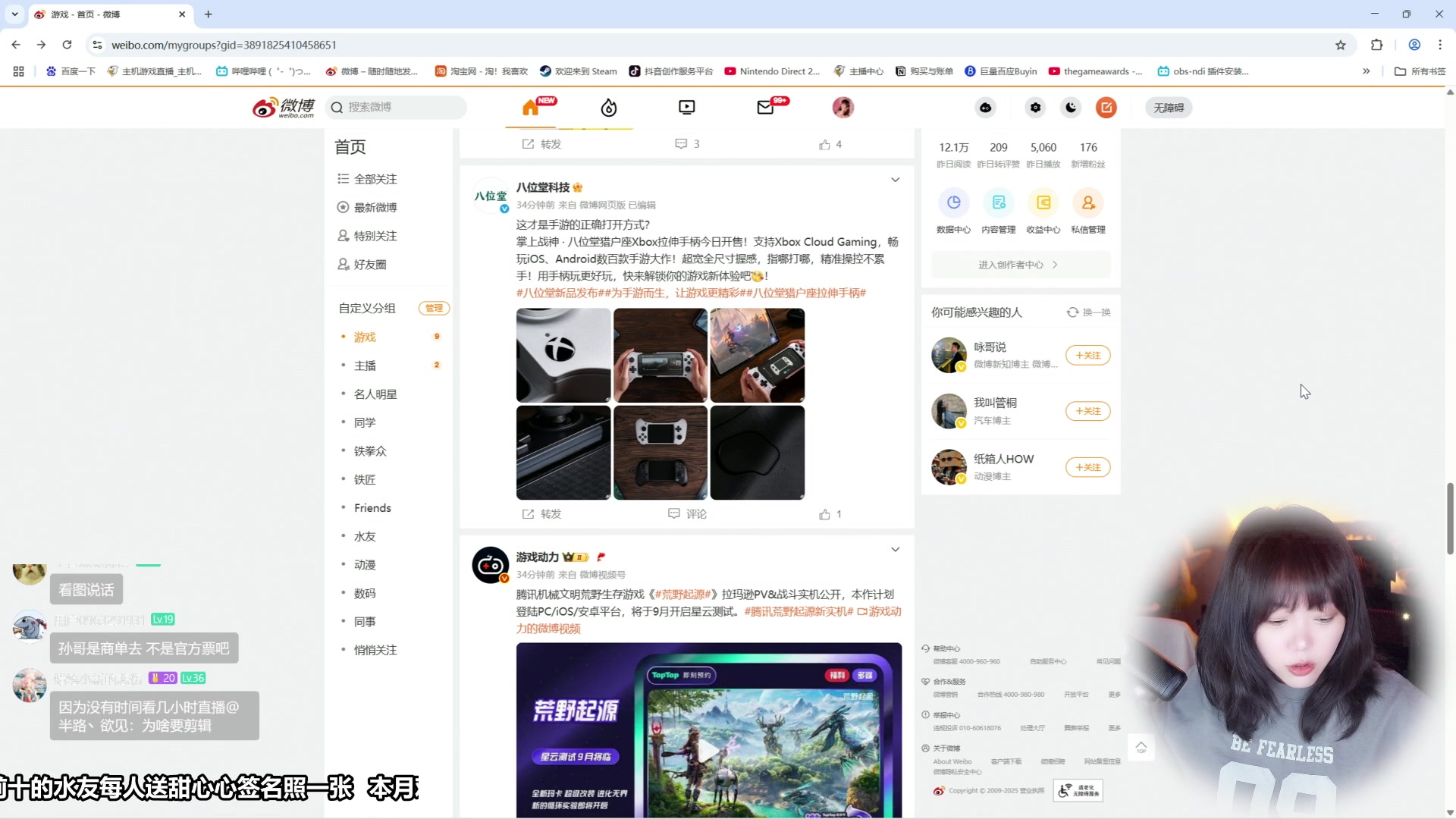
Task: Open the Weibo home tab icon
Action: click(x=531, y=108)
